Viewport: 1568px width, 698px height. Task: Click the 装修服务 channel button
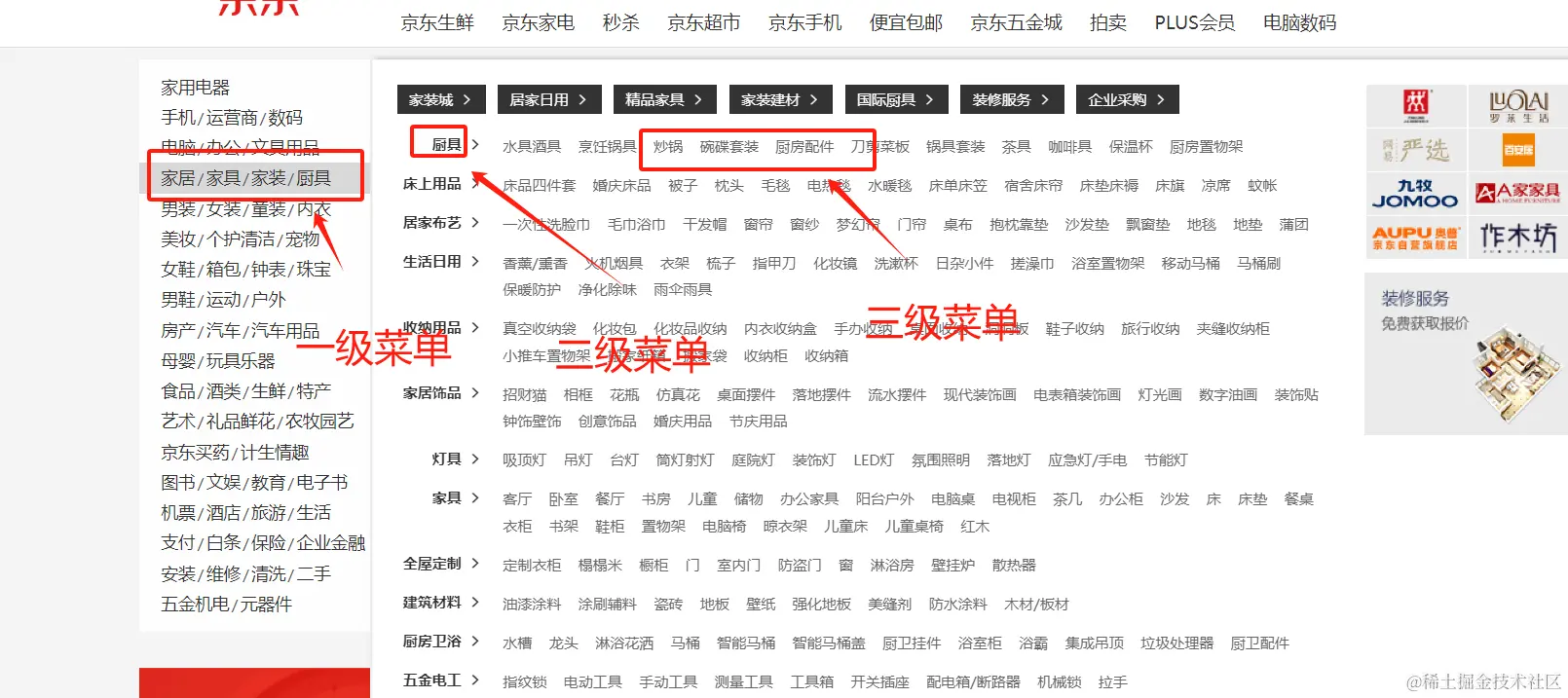(x=1012, y=99)
